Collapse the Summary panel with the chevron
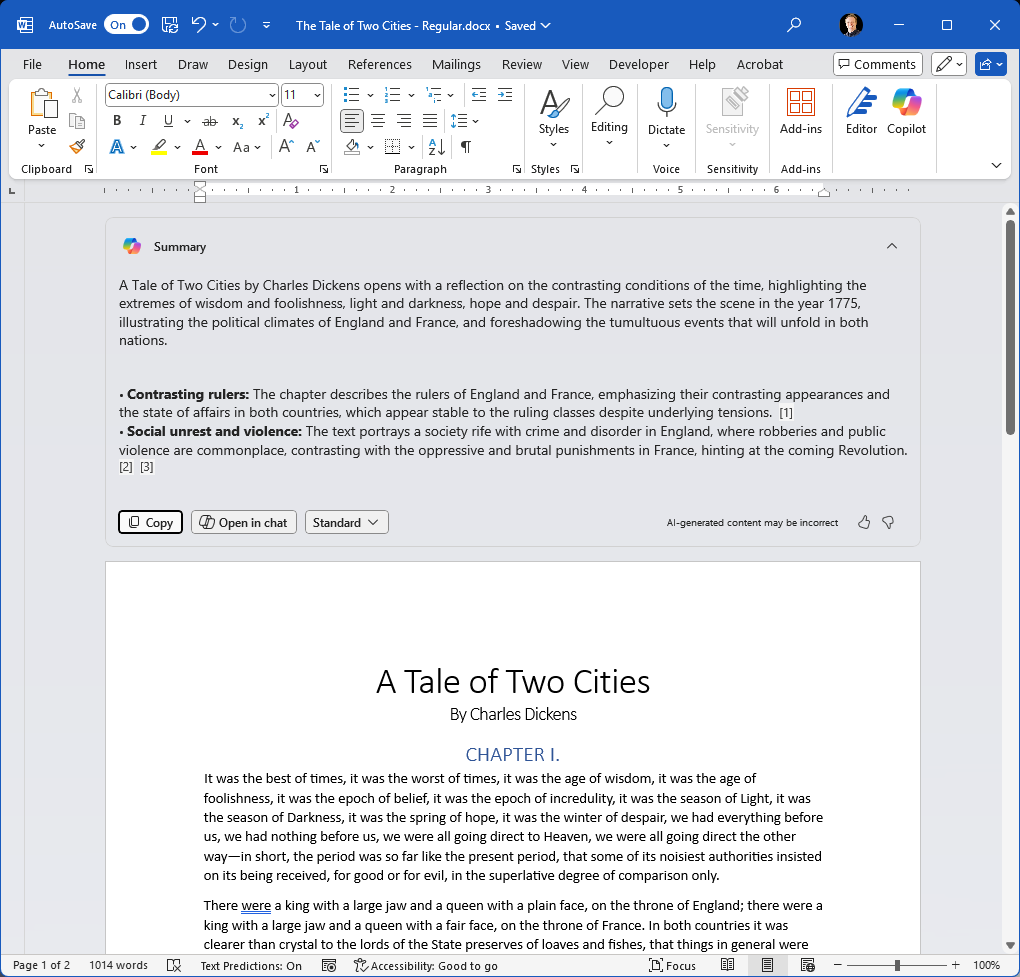Viewport: 1020px width, 977px height. (892, 246)
